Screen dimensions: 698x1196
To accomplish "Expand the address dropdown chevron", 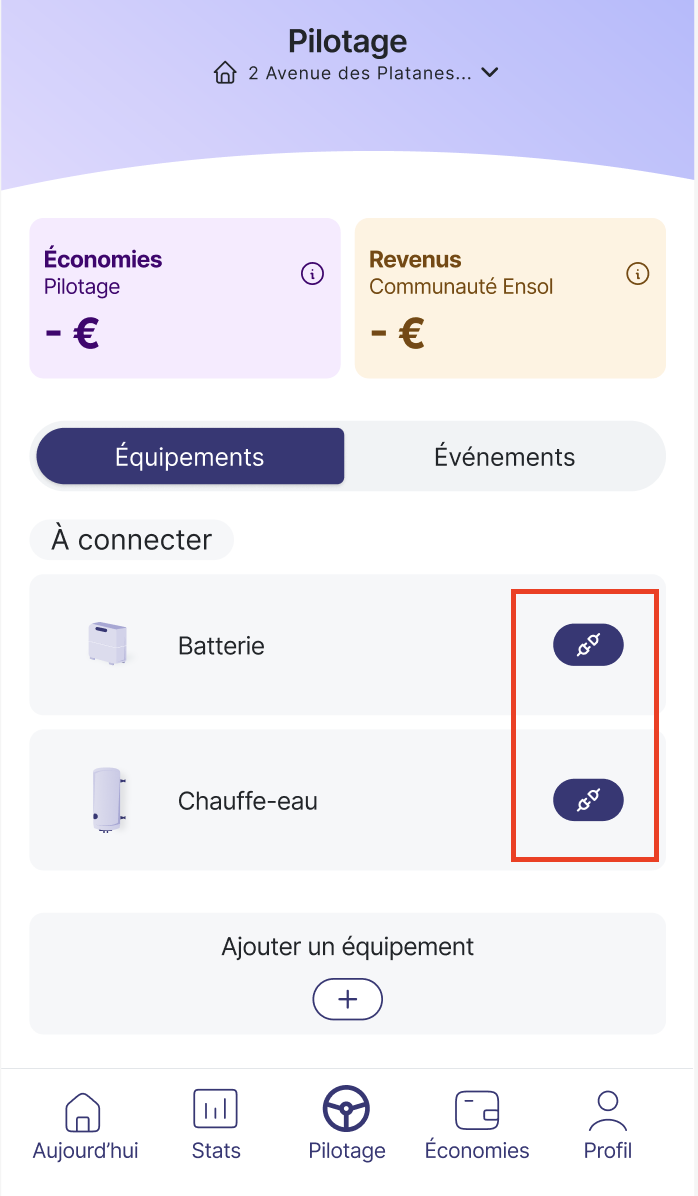I will tap(490, 73).
